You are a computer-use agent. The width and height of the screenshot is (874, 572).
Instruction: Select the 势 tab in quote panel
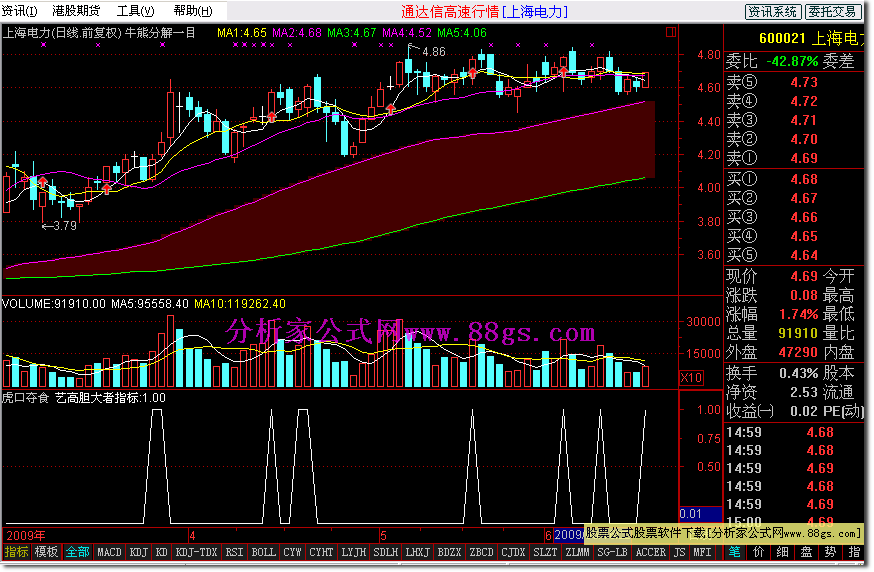click(831, 552)
